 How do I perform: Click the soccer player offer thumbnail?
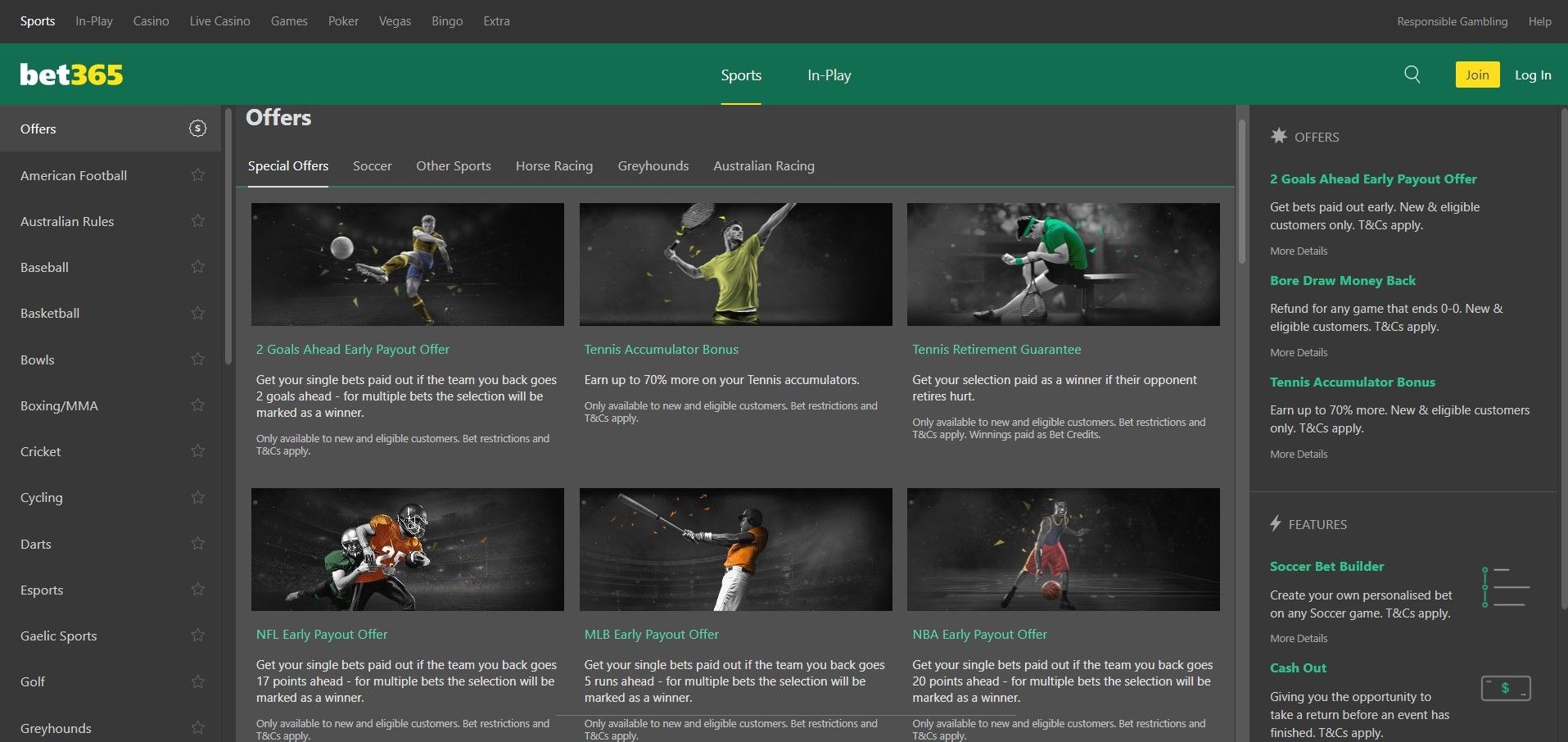tap(408, 265)
